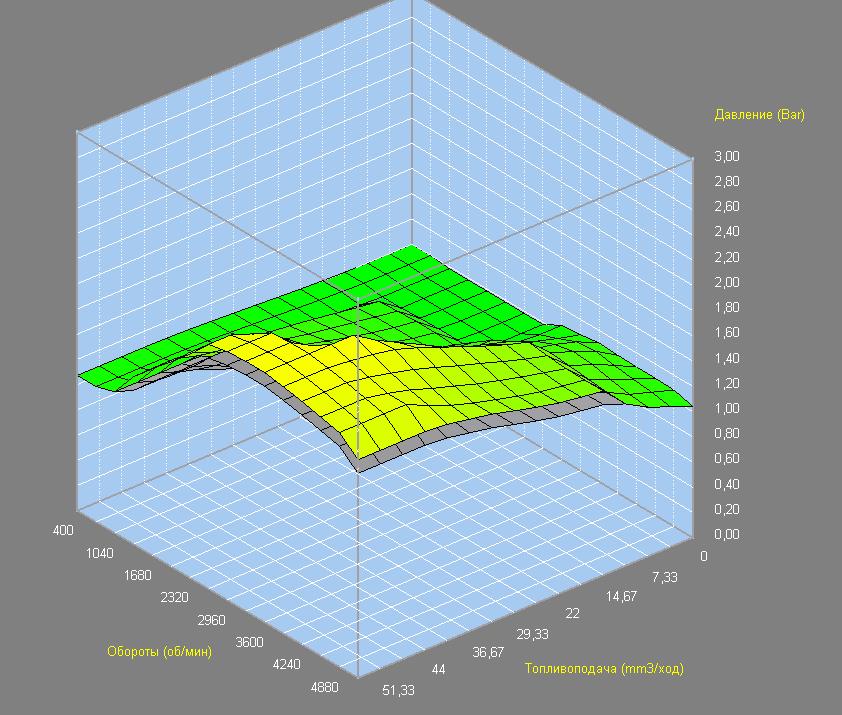Pick the 0,00 pressure axis label
842x715 pixels.
click(x=726, y=534)
